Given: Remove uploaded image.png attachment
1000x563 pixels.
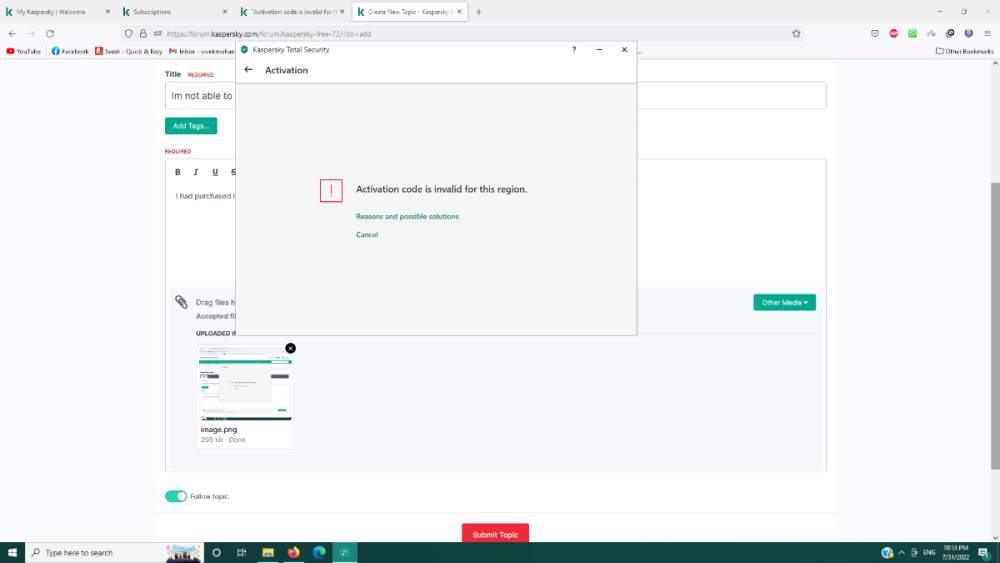Looking at the screenshot, I should pyautogui.click(x=290, y=348).
